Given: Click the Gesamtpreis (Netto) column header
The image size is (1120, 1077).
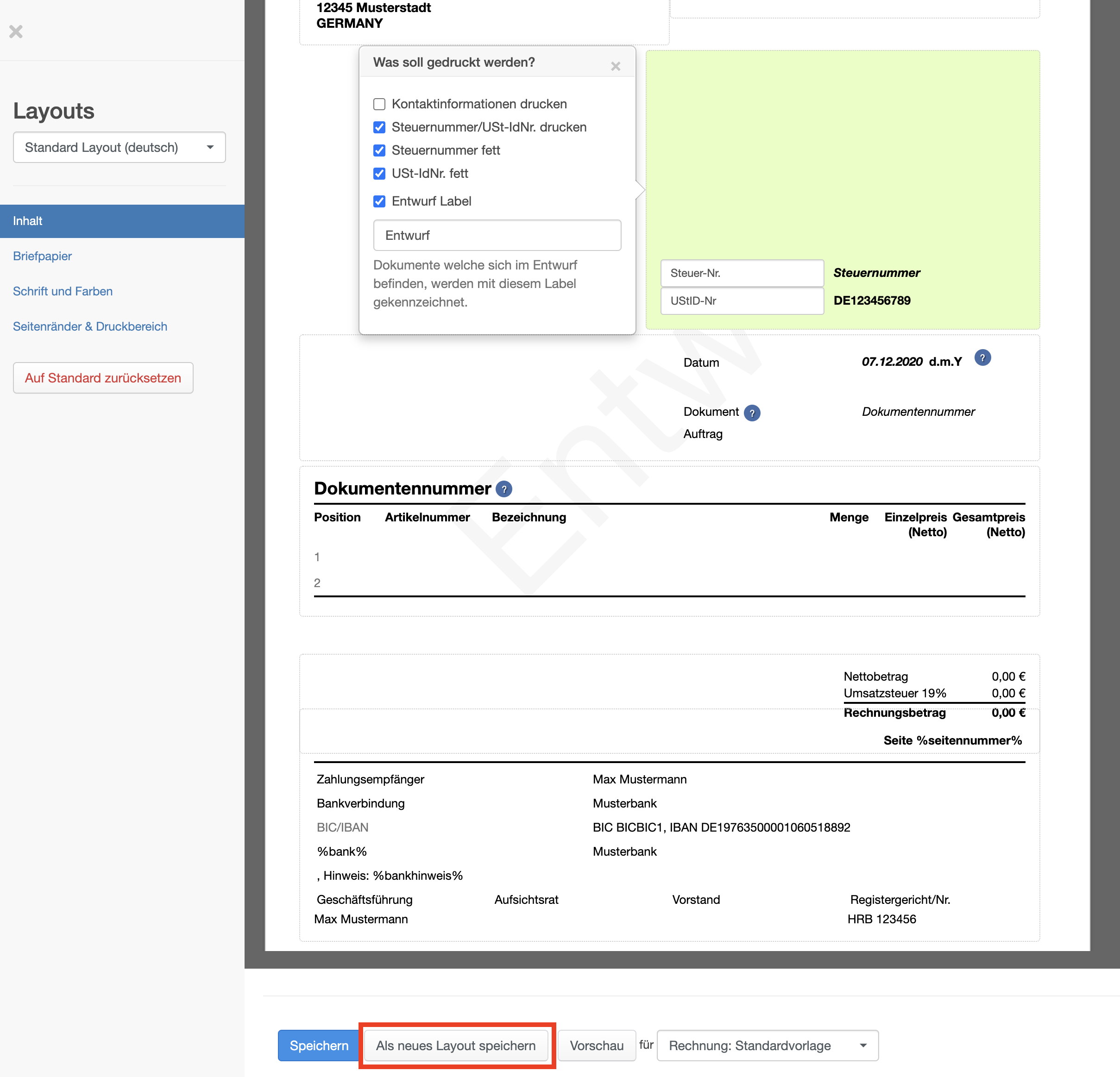Looking at the screenshot, I should pos(988,525).
